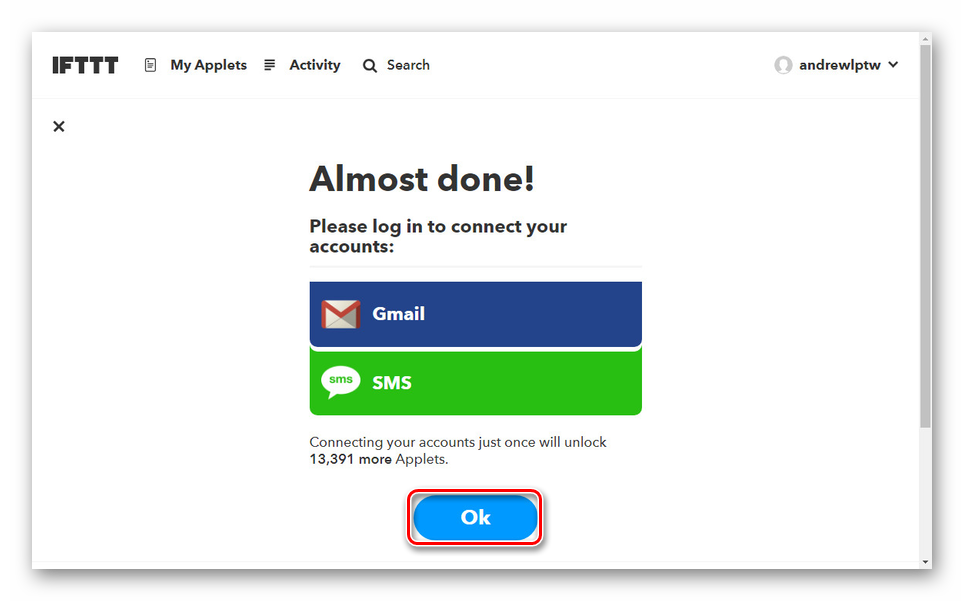Click the Search magnifier icon

pyautogui.click(x=369, y=66)
